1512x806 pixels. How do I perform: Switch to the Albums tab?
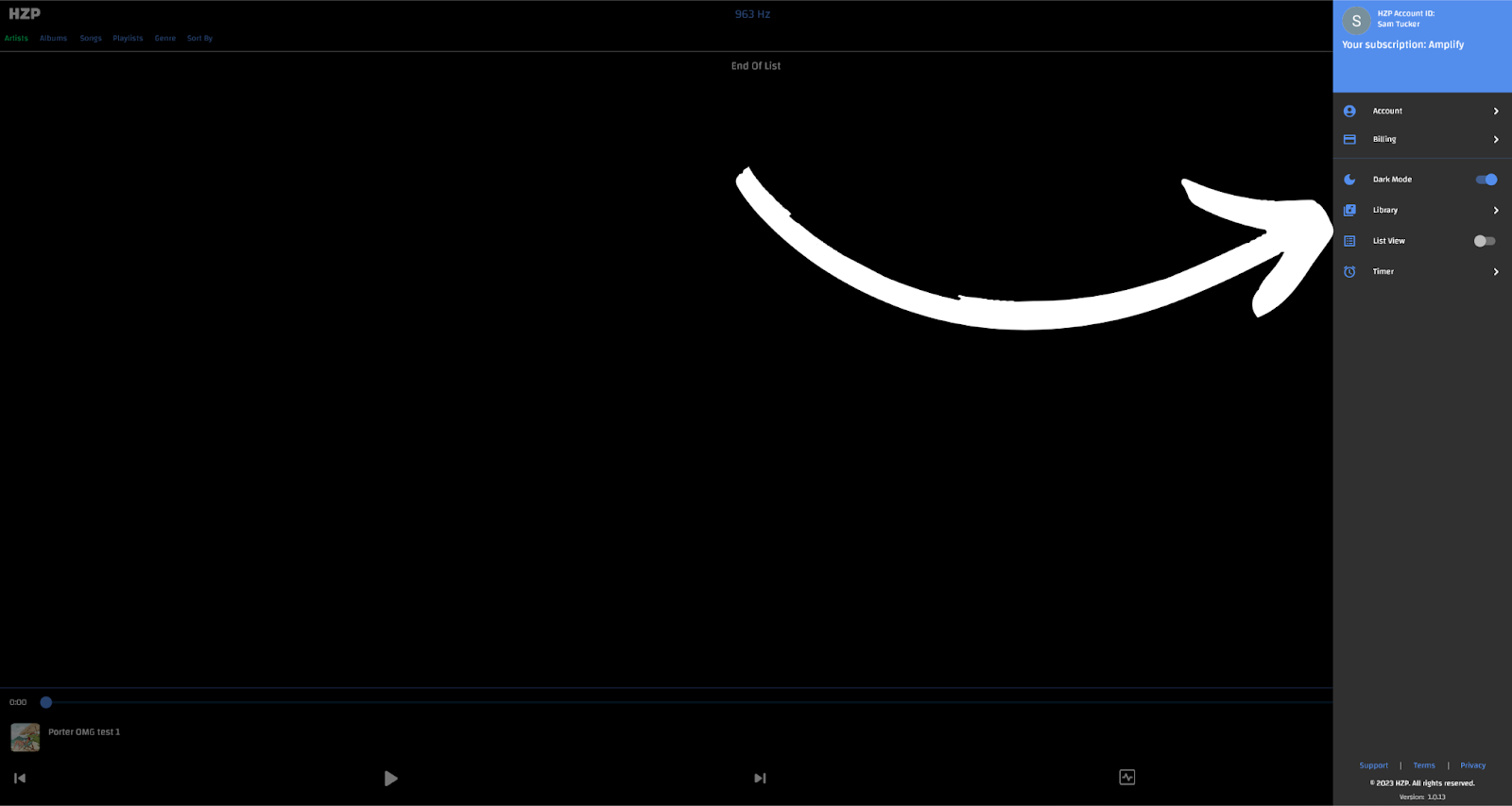pyautogui.click(x=53, y=39)
